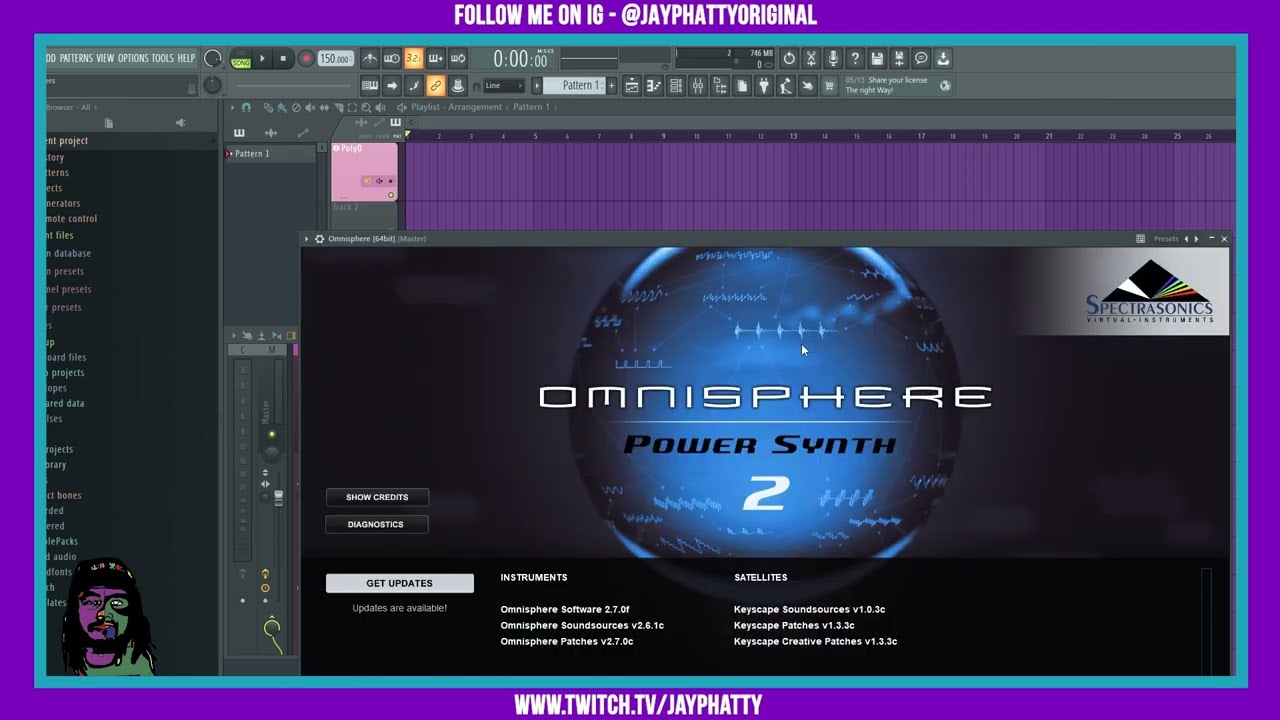1280x720 pixels.
Task: Select the PolyD track header
Action: pyautogui.click(x=364, y=172)
